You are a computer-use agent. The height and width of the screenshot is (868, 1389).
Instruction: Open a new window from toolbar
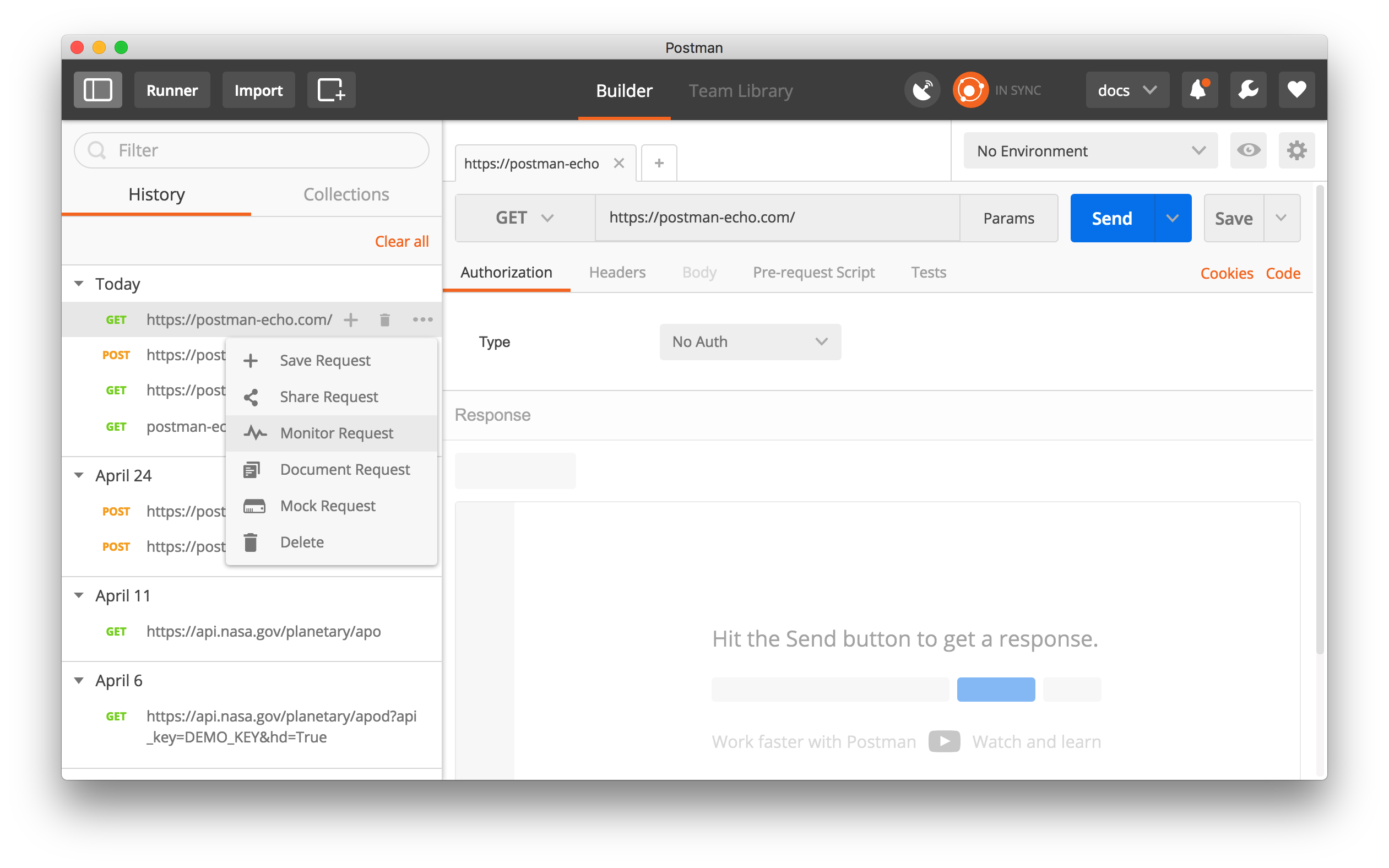(331, 90)
